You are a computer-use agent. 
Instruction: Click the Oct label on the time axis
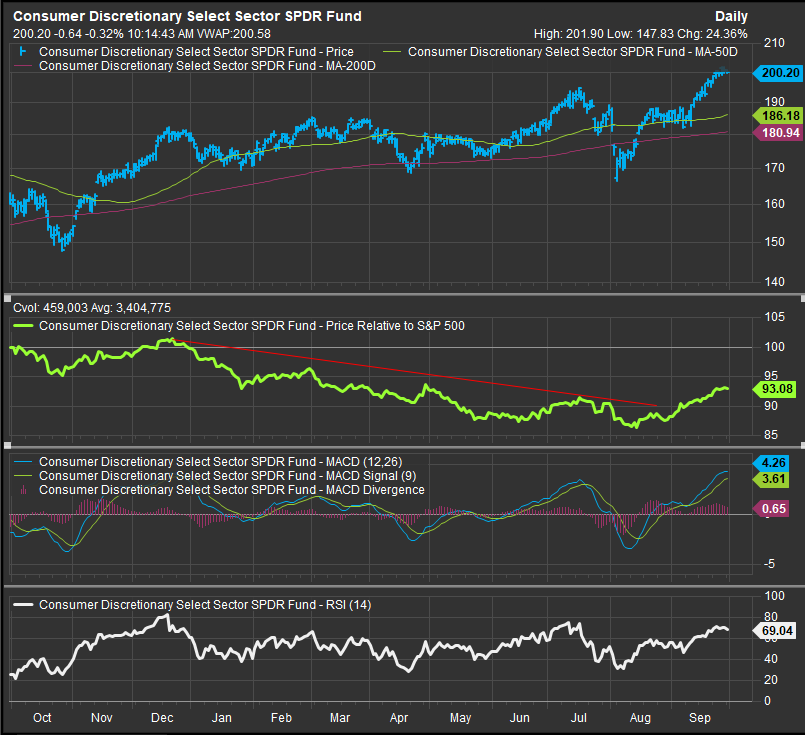[42, 718]
